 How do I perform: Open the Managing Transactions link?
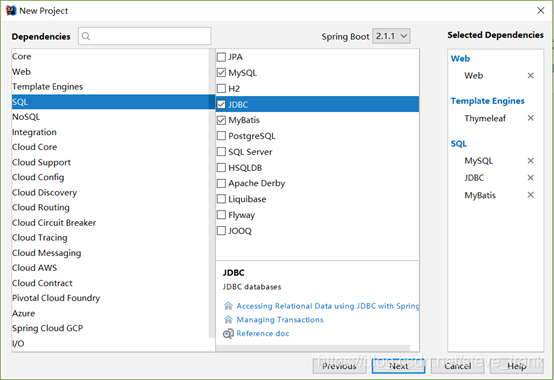(280, 320)
